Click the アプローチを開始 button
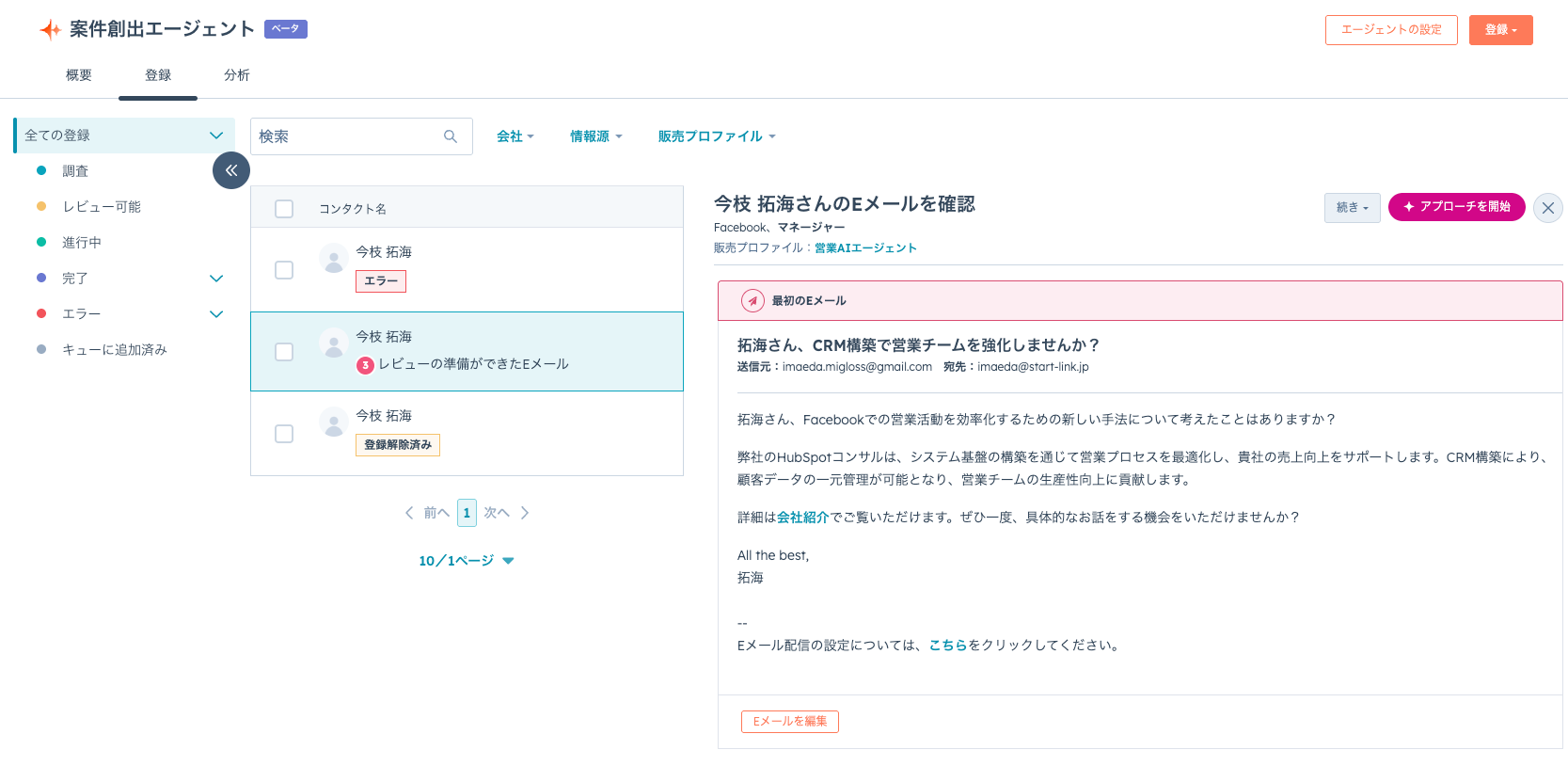 click(1456, 207)
